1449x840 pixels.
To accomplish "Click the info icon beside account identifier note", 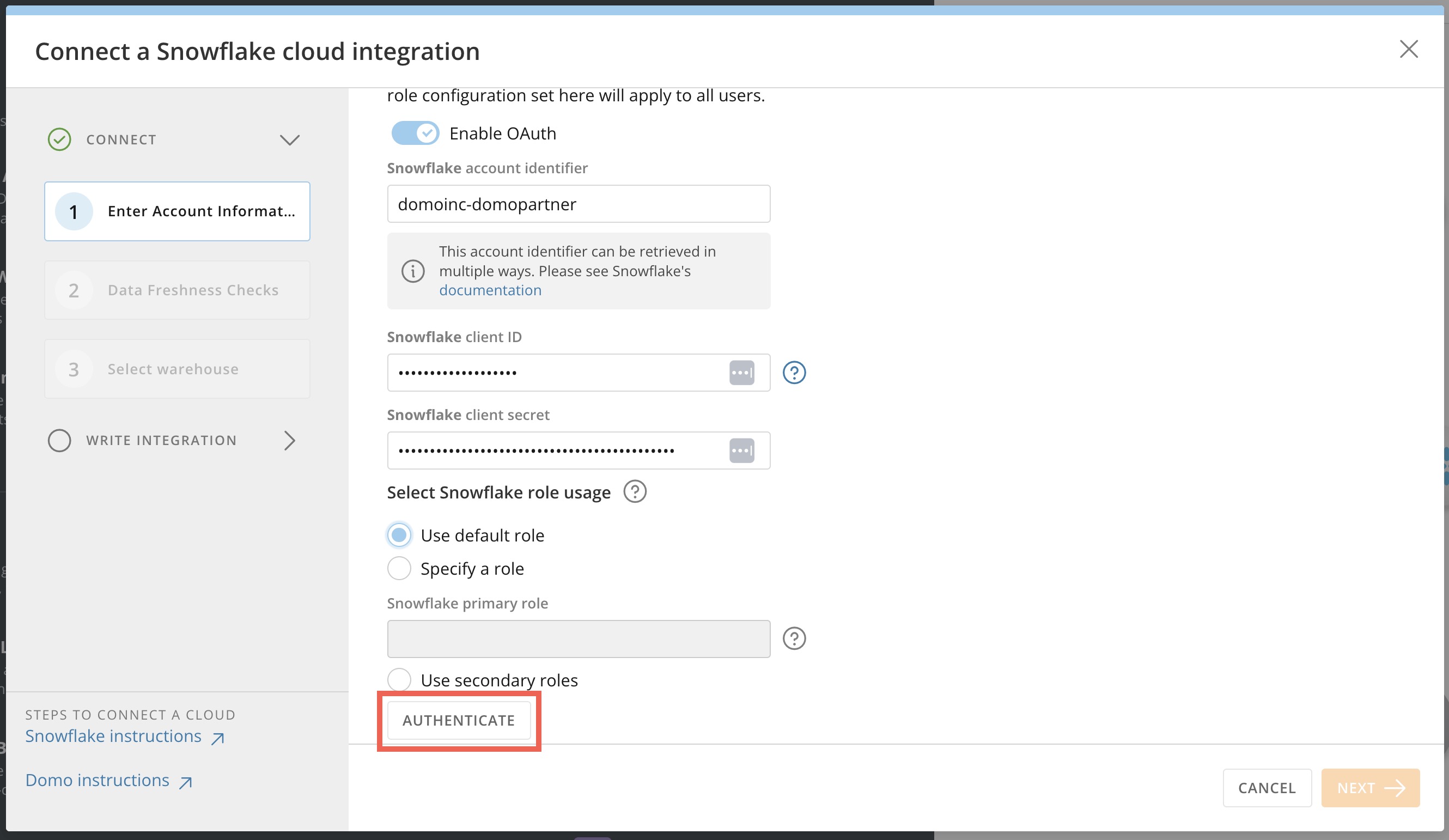I will (x=413, y=271).
